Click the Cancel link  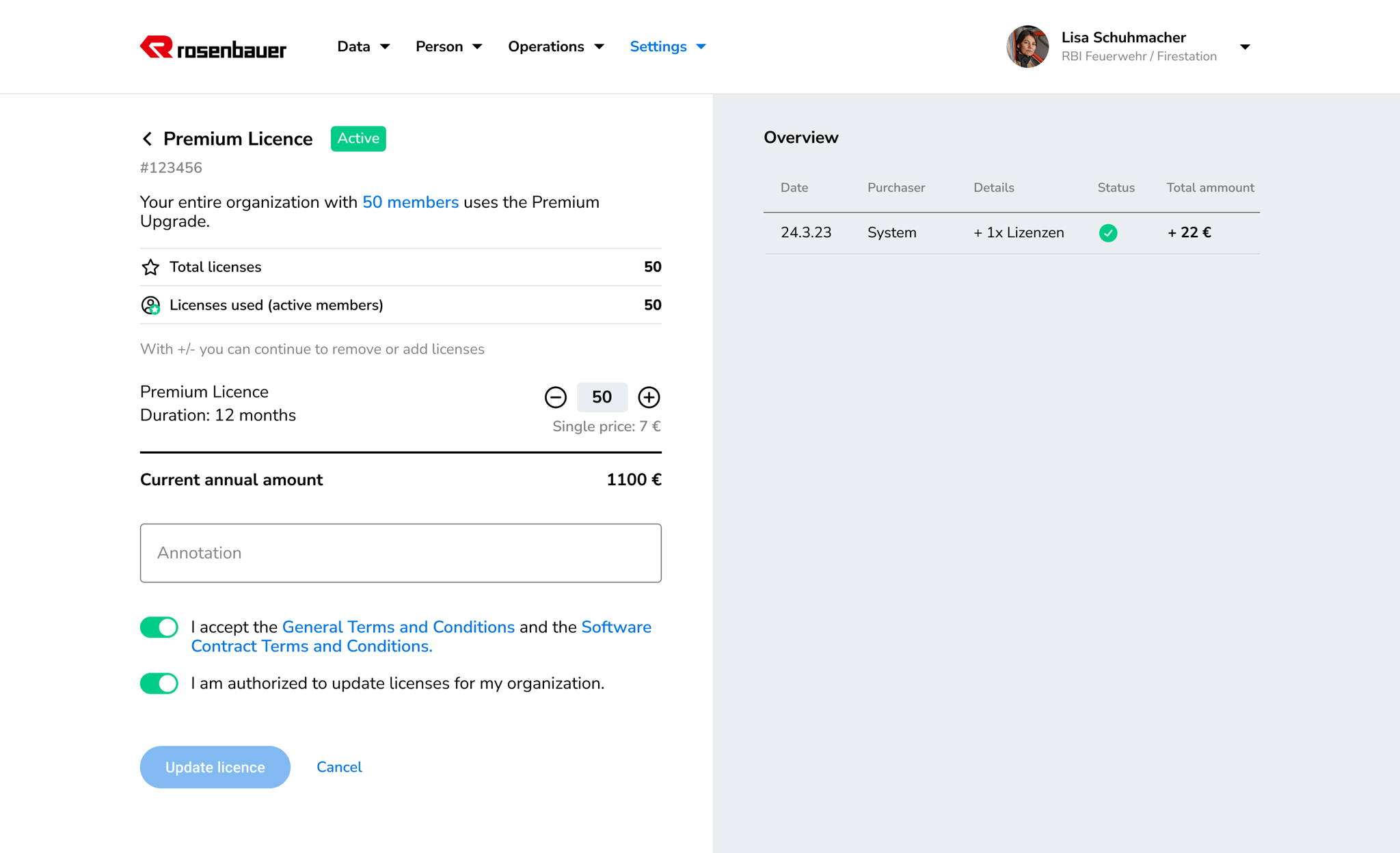click(x=339, y=767)
